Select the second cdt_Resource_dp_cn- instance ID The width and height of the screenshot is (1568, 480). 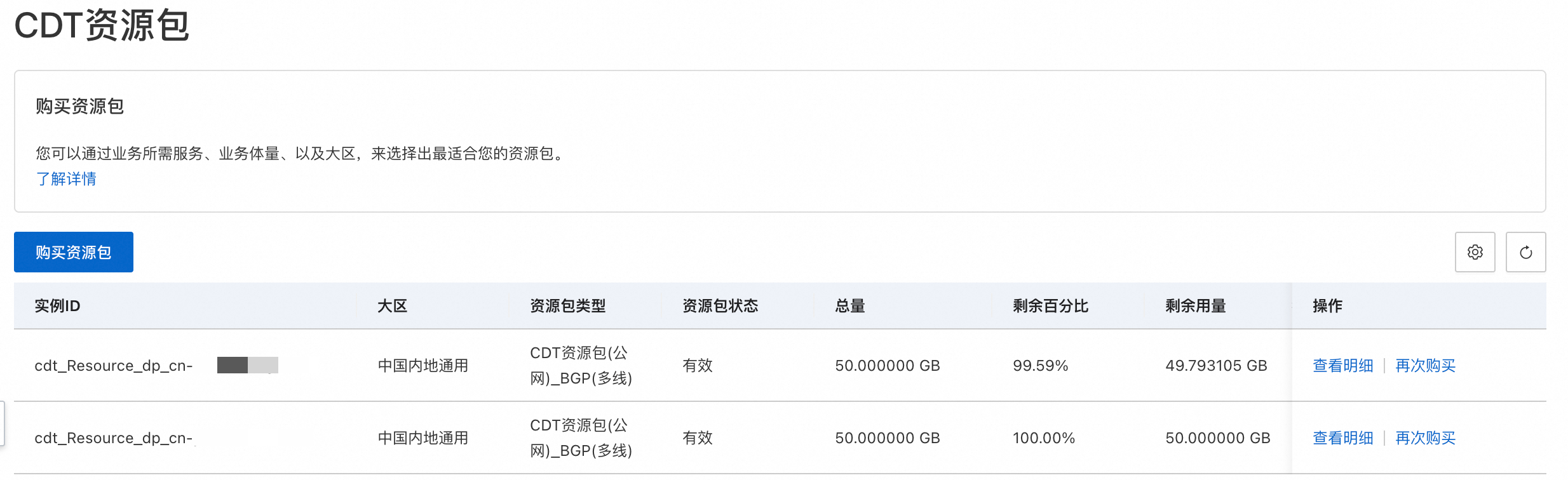[114, 438]
